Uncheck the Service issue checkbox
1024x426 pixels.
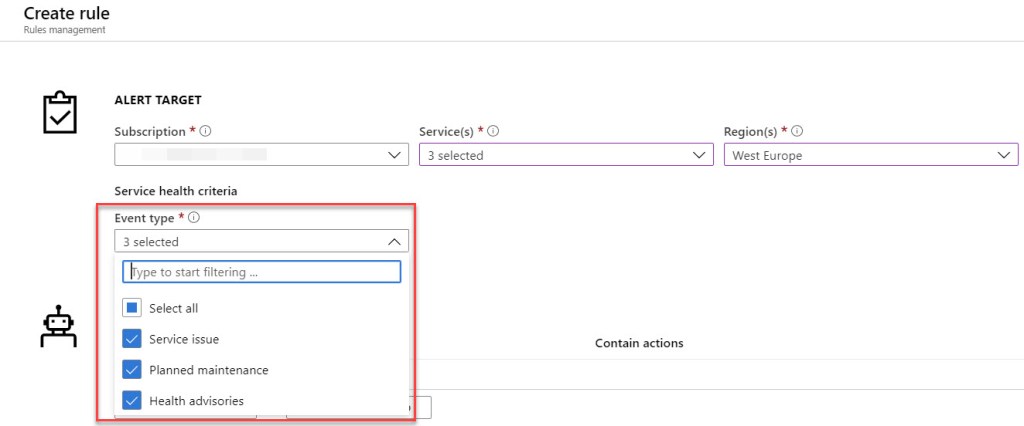point(132,339)
